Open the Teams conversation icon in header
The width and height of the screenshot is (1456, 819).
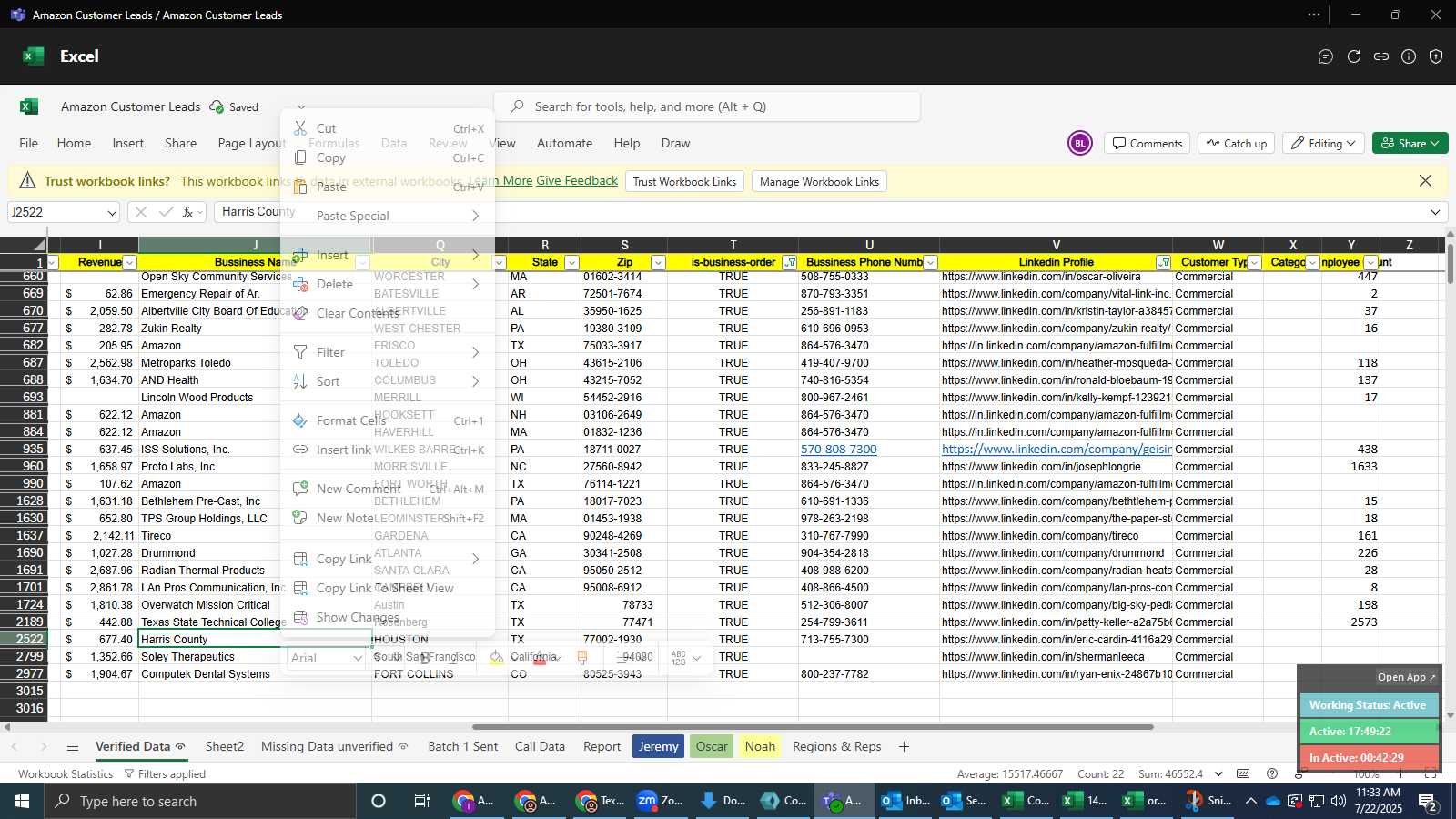coord(1326,56)
